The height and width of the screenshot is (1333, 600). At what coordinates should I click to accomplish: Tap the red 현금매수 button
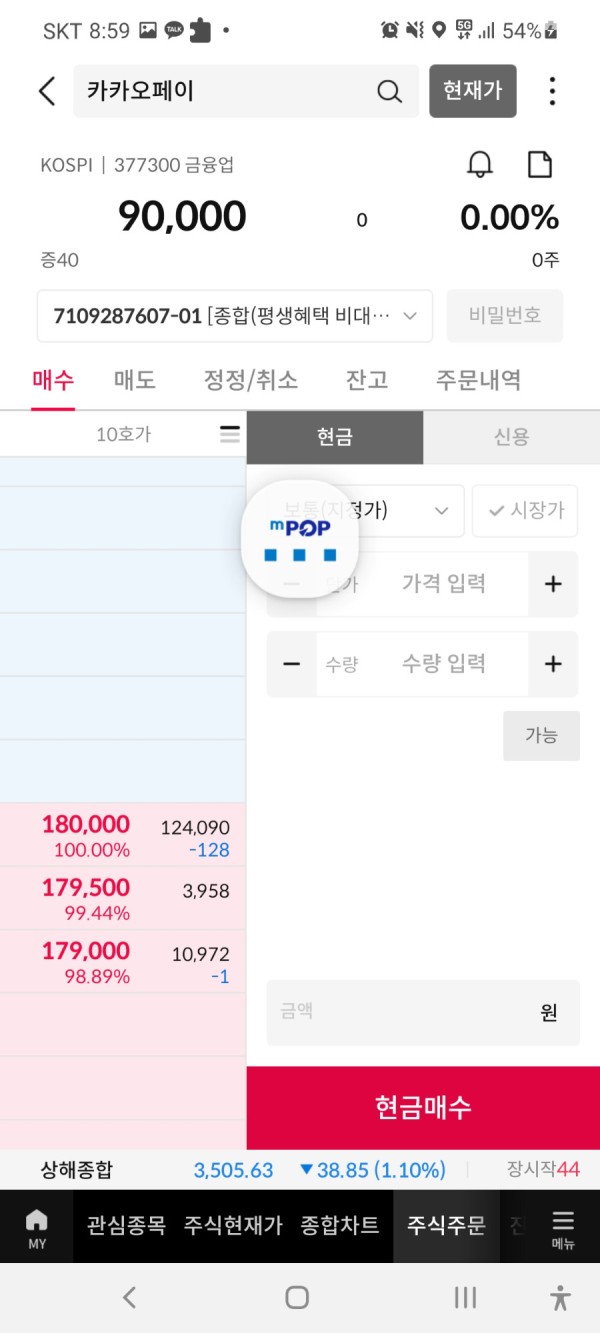423,1107
